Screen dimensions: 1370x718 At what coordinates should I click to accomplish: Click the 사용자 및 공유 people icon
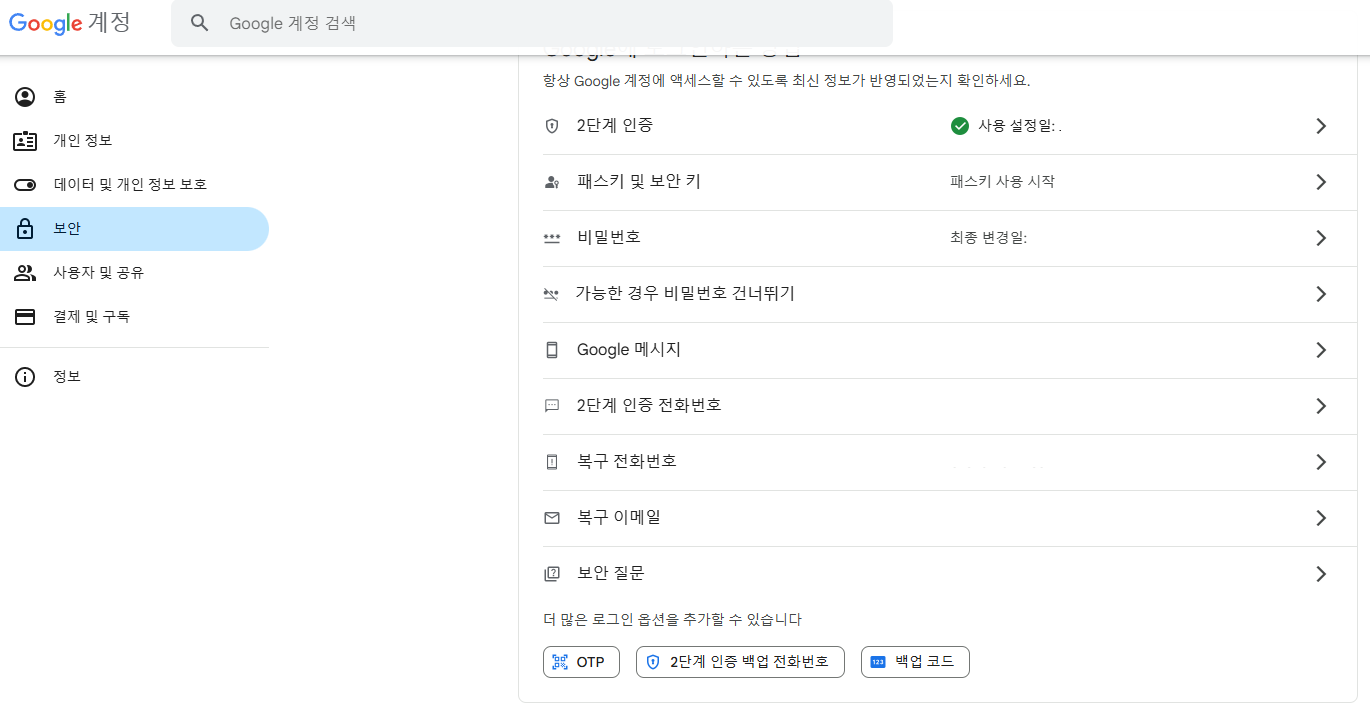coord(25,273)
